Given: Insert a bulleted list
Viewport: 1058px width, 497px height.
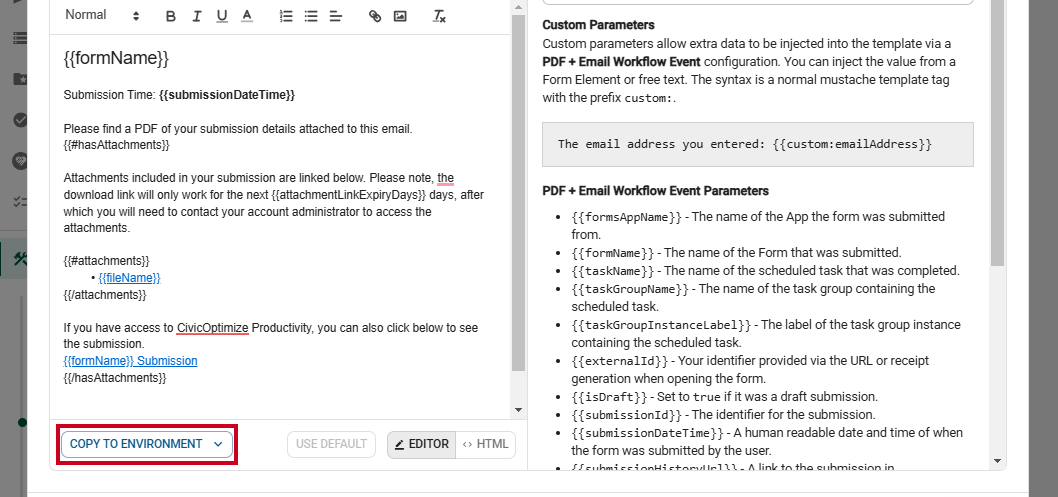Looking at the screenshot, I should (311, 16).
